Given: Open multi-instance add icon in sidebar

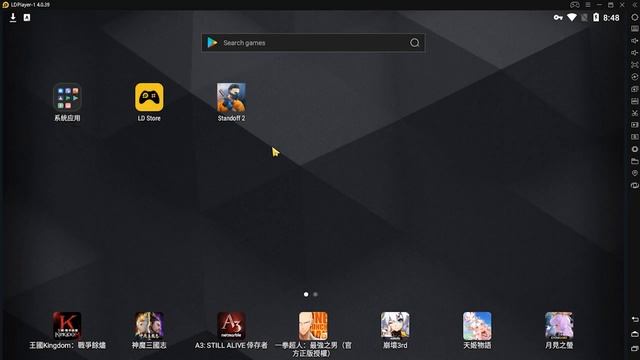Looking at the screenshot, I should pyautogui.click(x=635, y=89).
